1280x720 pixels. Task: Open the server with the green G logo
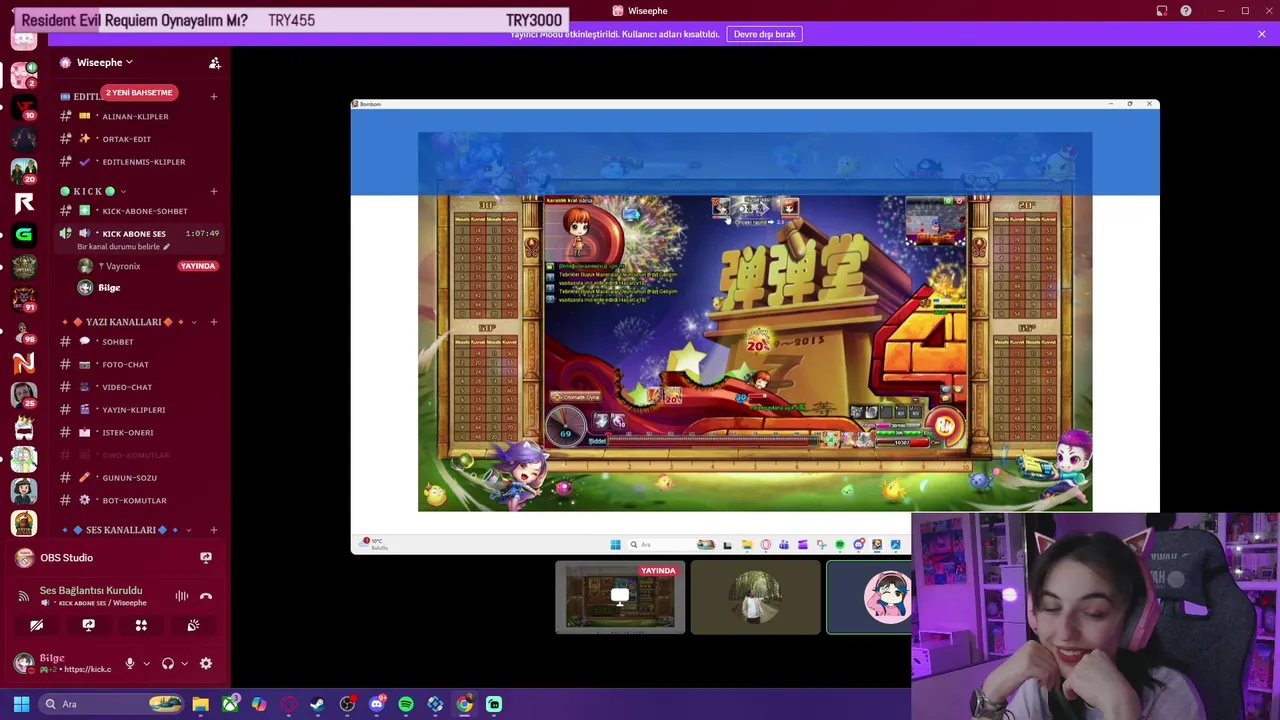(x=24, y=235)
